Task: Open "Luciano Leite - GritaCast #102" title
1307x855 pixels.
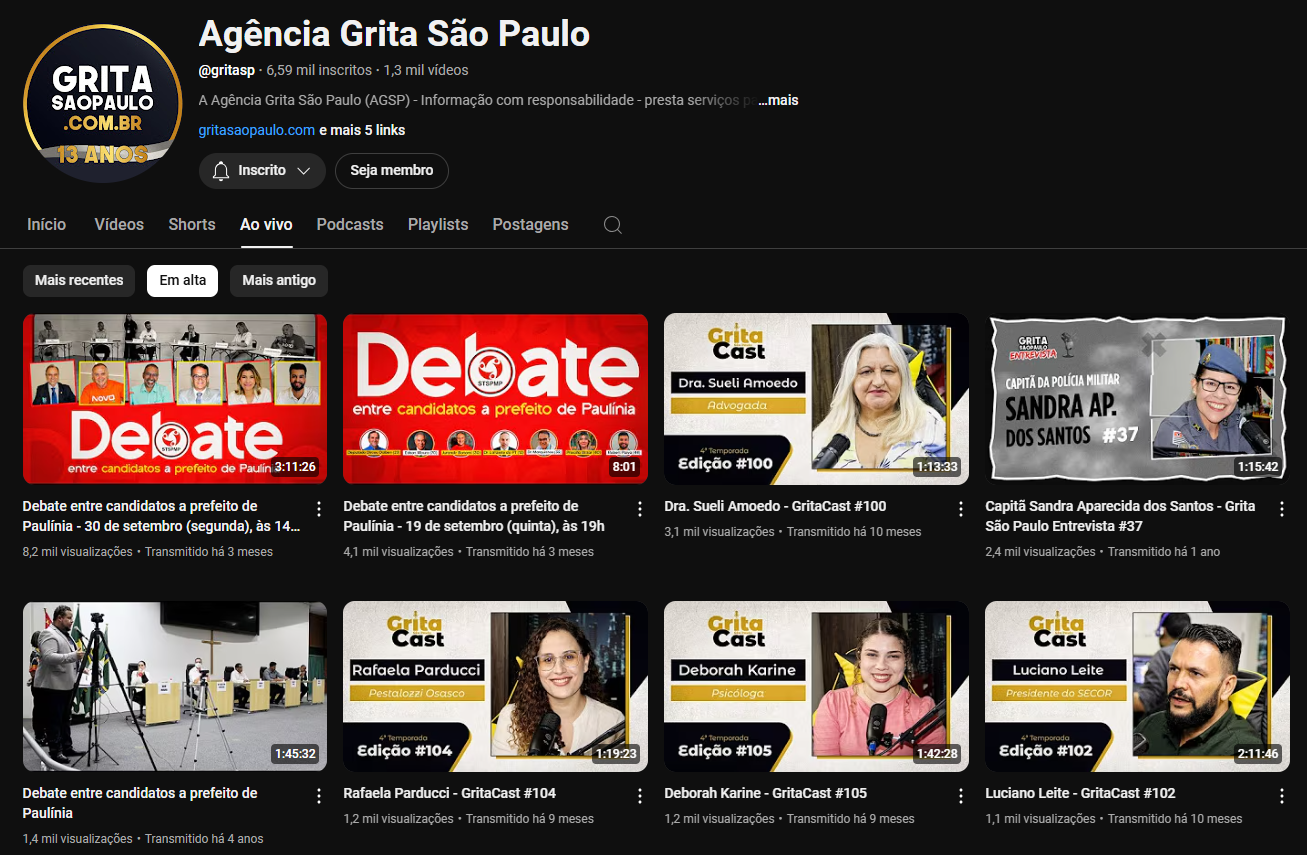Action: [x=1080, y=794]
